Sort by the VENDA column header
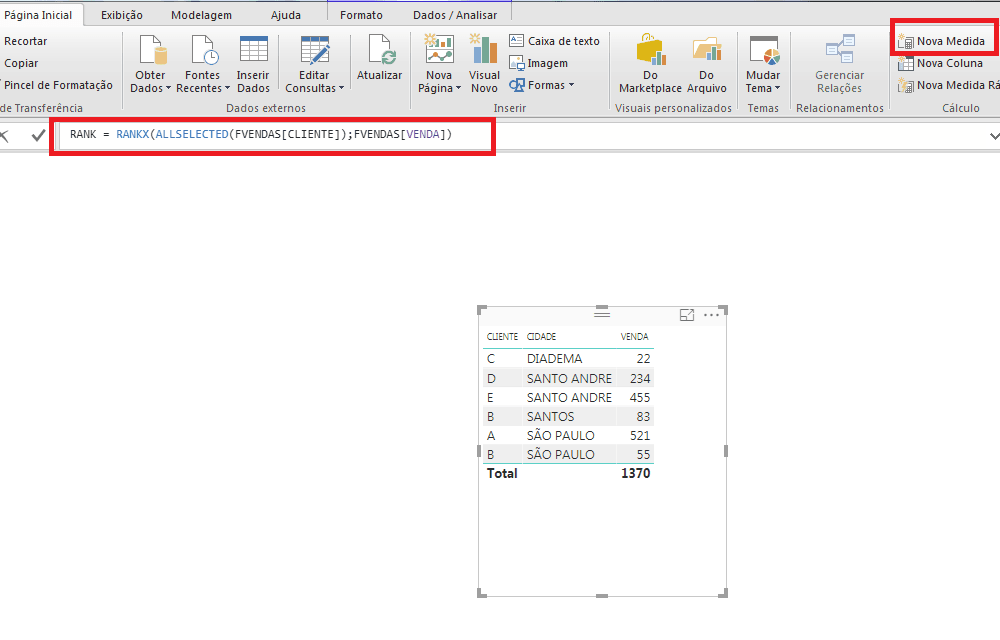1000x640 pixels. (635, 337)
